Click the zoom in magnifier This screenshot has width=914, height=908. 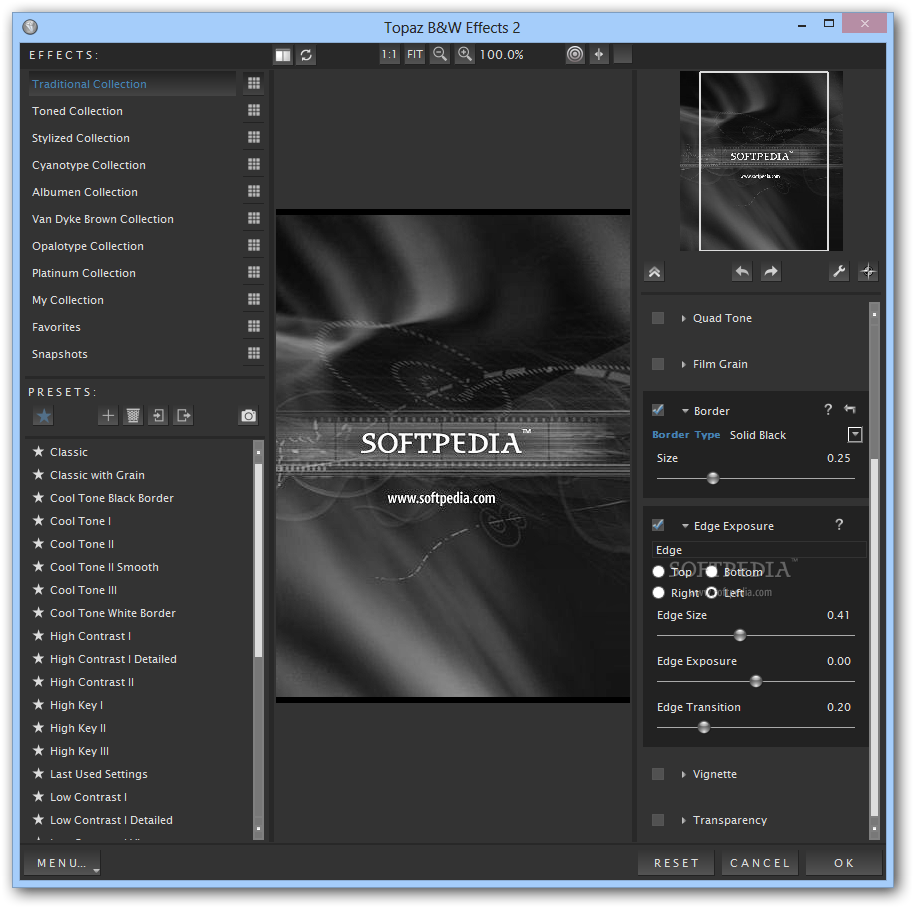(465, 55)
